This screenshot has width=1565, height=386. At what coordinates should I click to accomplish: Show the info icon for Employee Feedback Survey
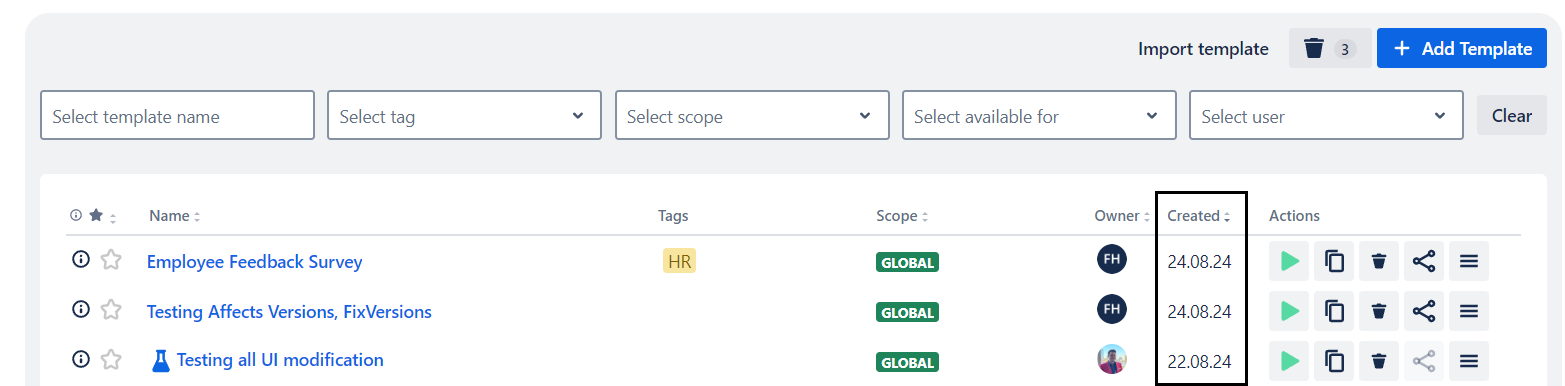point(81,260)
